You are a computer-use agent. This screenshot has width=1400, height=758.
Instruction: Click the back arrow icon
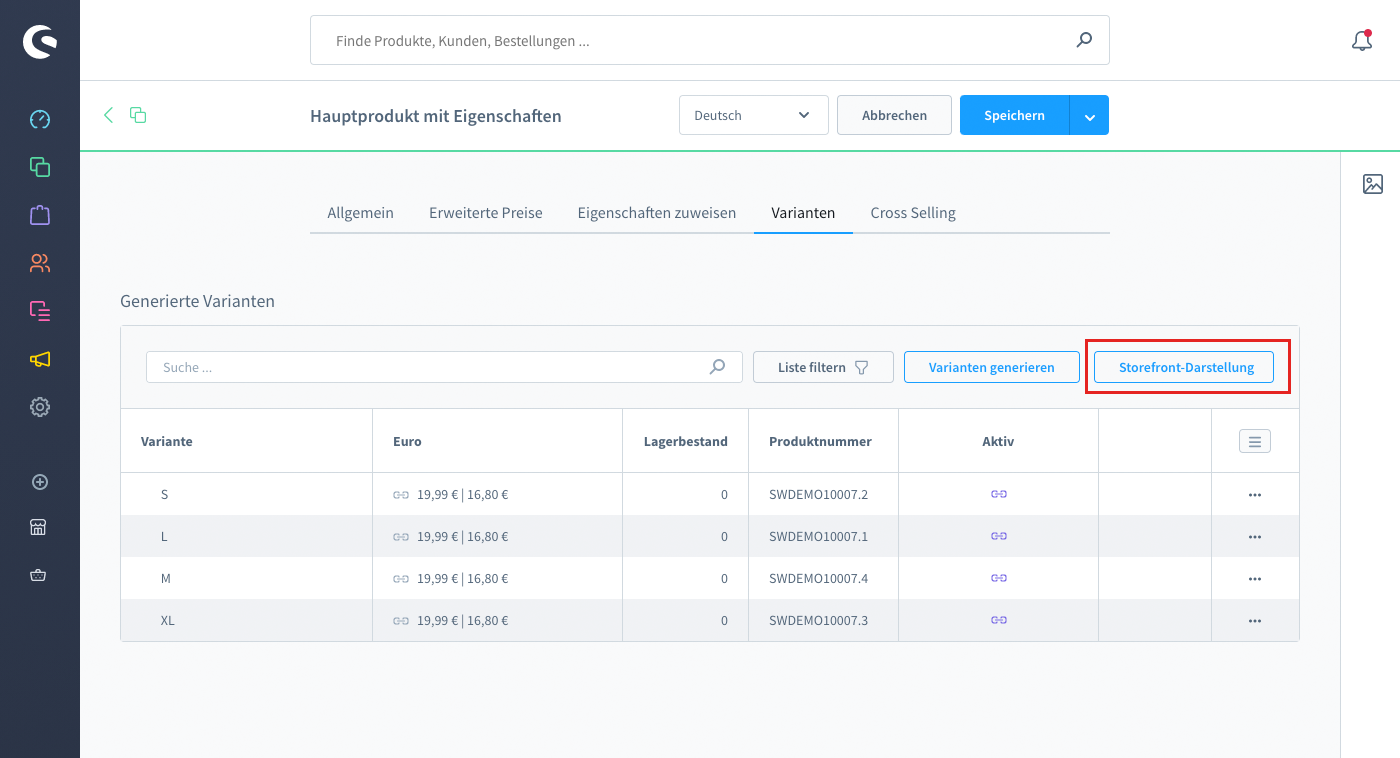(109, 115)
